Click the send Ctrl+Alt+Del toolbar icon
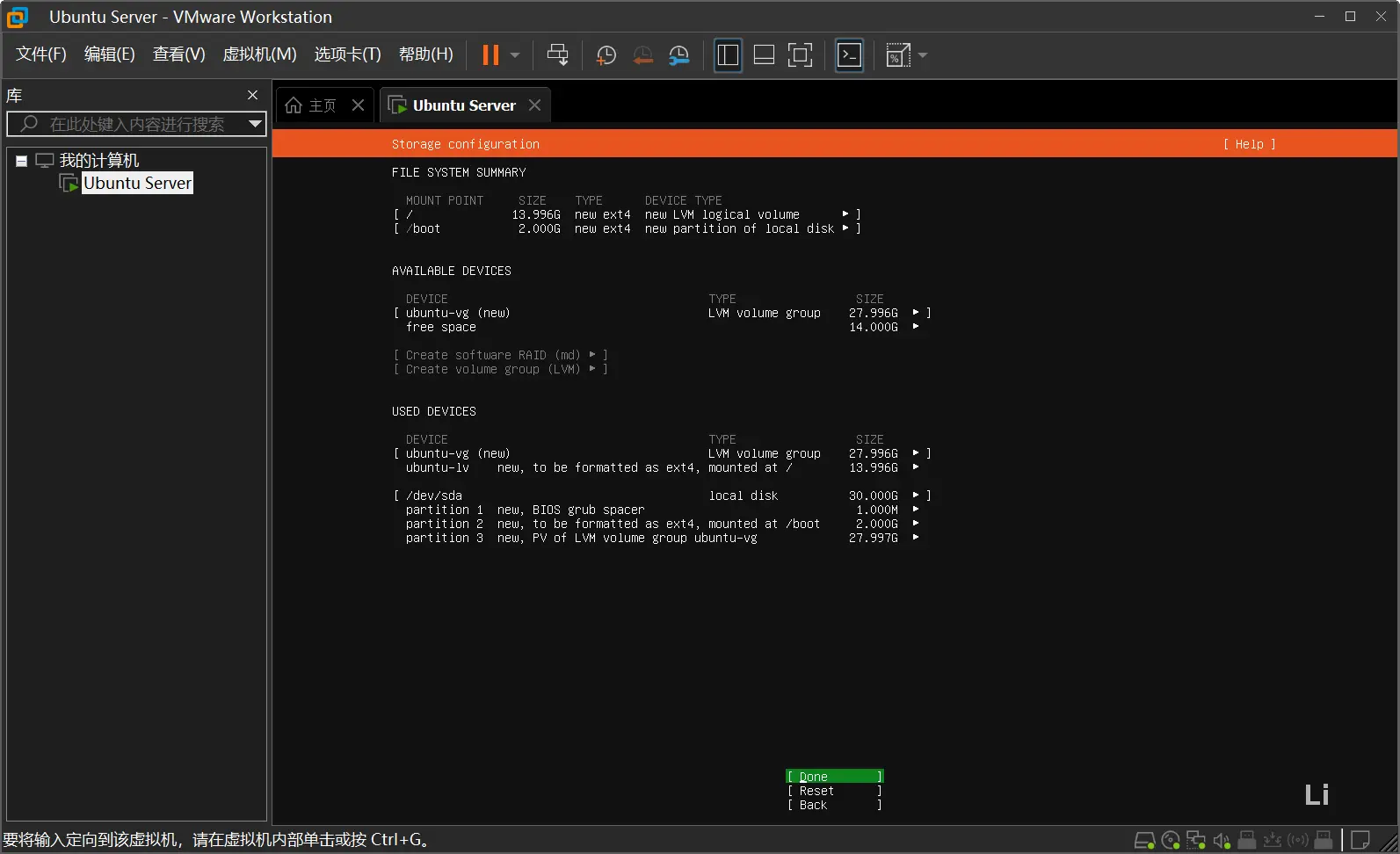The height and width of the screenshot is (854, 1400). [x=557, y=55]
